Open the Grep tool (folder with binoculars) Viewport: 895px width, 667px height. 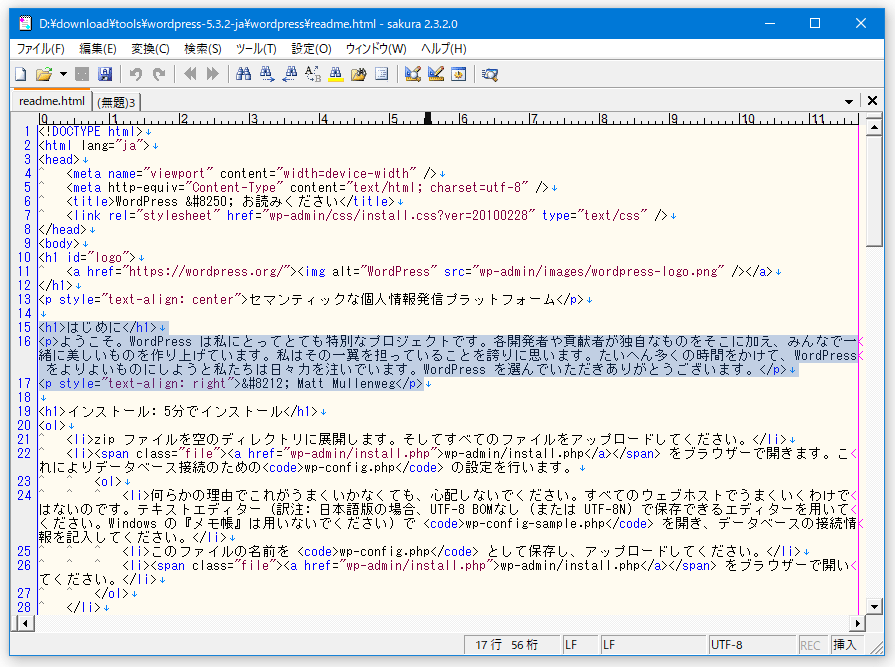[x=358, y=74]
